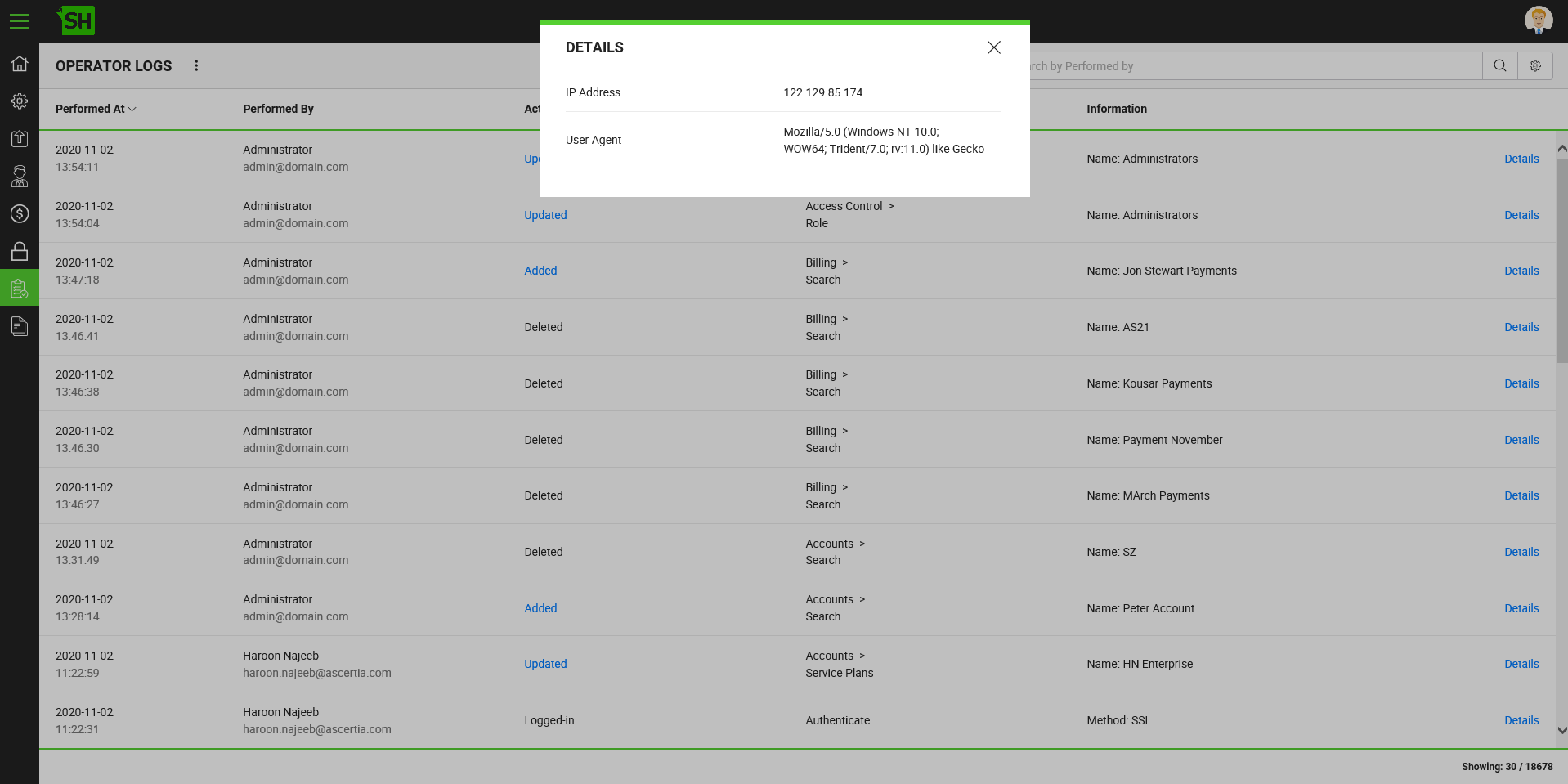Close the Details dialog
Image resolution: width=1568 pixels, height=784 pixels.
pyautogui.click(x=994, y=47)
